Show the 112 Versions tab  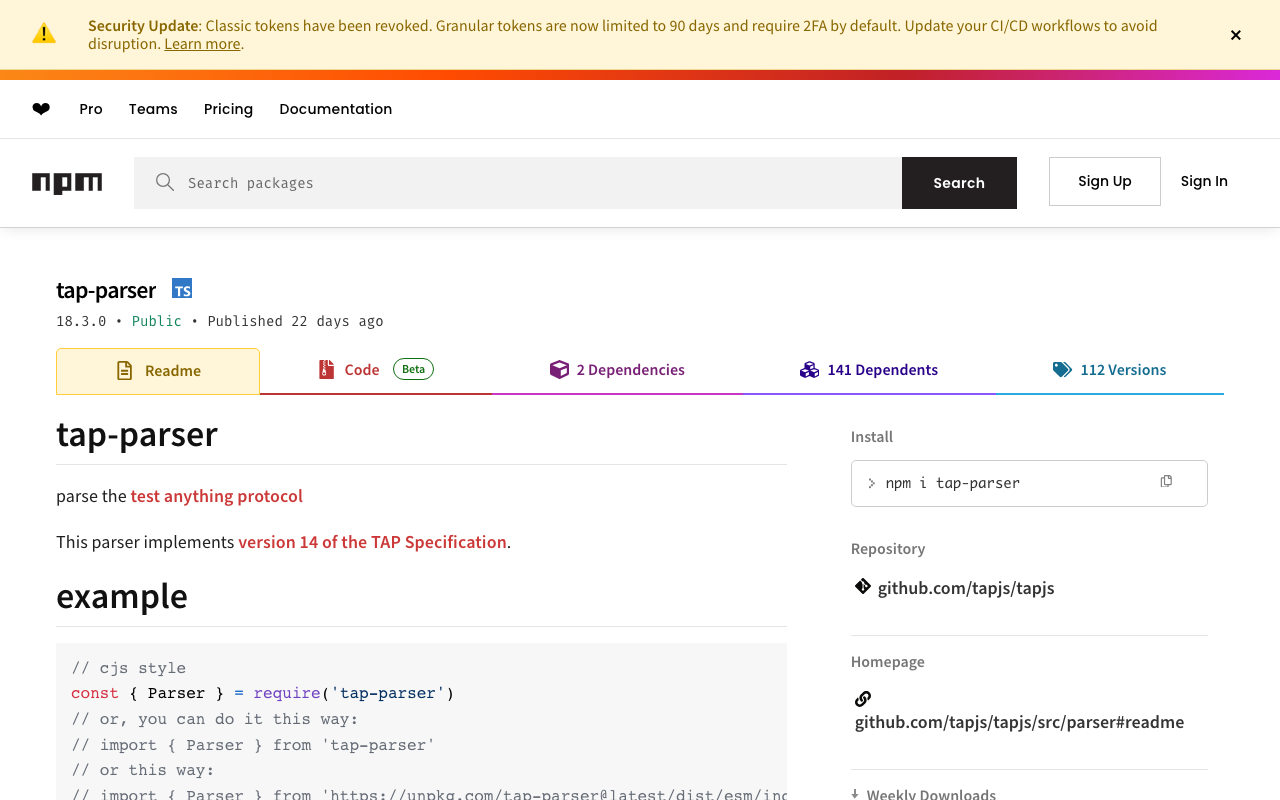coord(1109,370)
